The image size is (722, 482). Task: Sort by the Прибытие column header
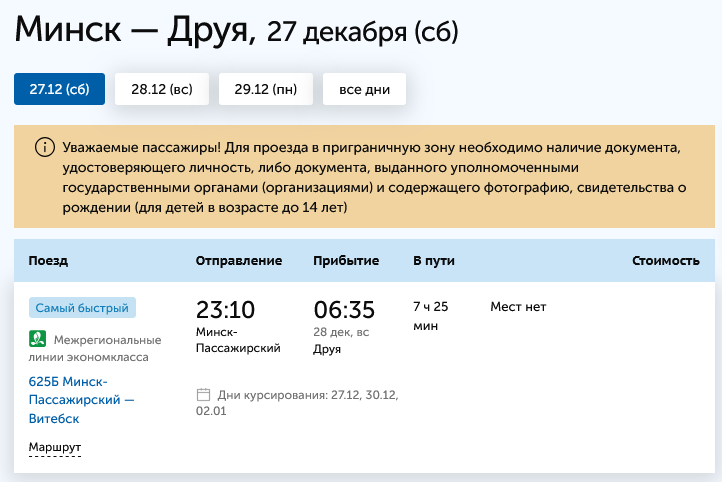(x=346, y=261)
